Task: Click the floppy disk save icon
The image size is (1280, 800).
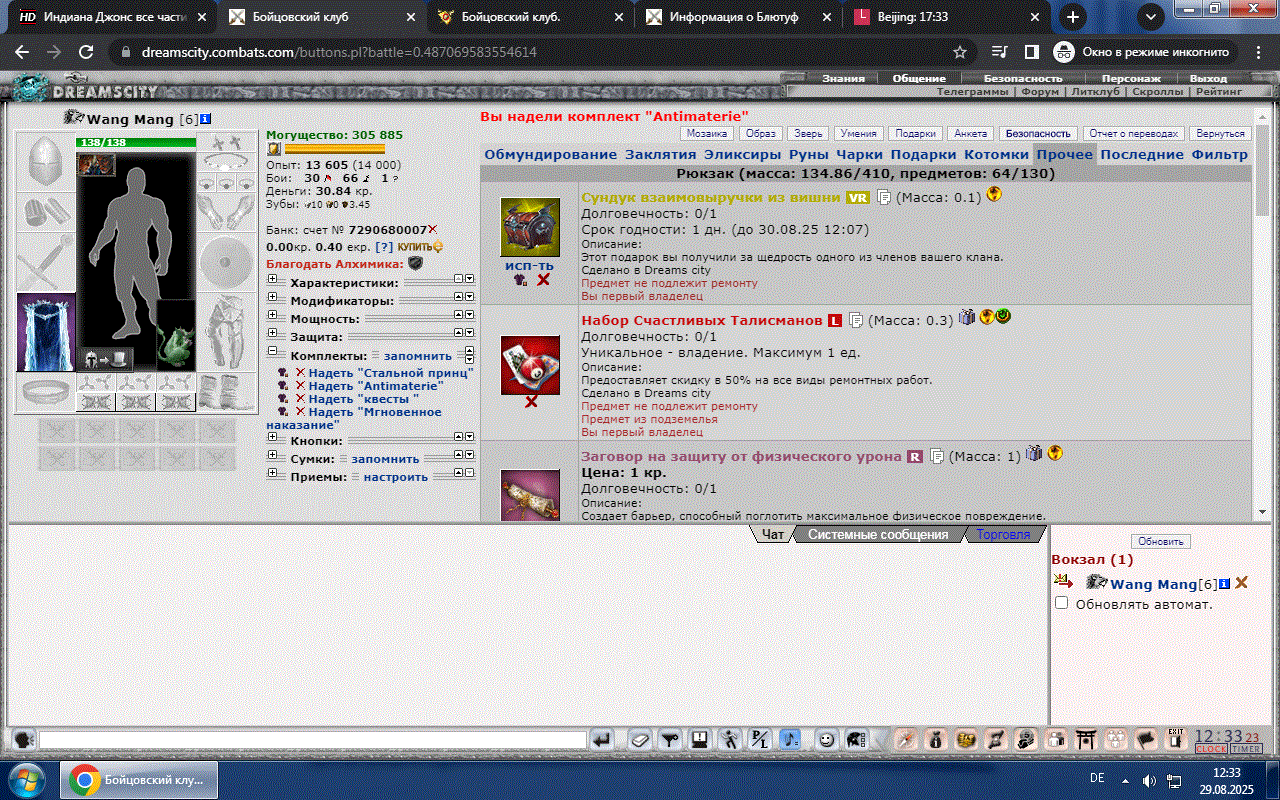Action: [x=700, y=740]
